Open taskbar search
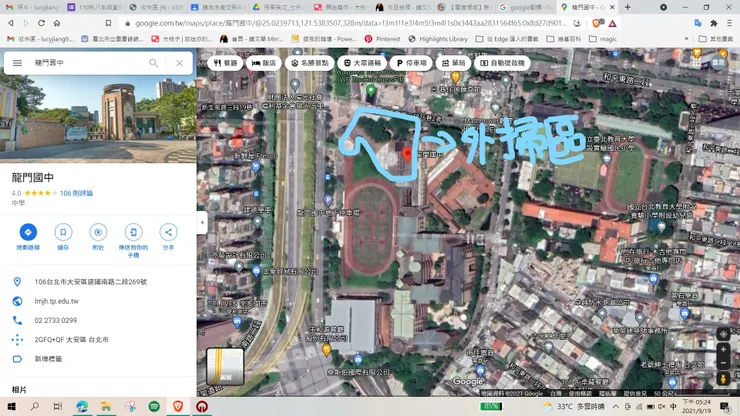Image resolution: width=740 pixels, height=416 pixels. click(x=35, y=407)
